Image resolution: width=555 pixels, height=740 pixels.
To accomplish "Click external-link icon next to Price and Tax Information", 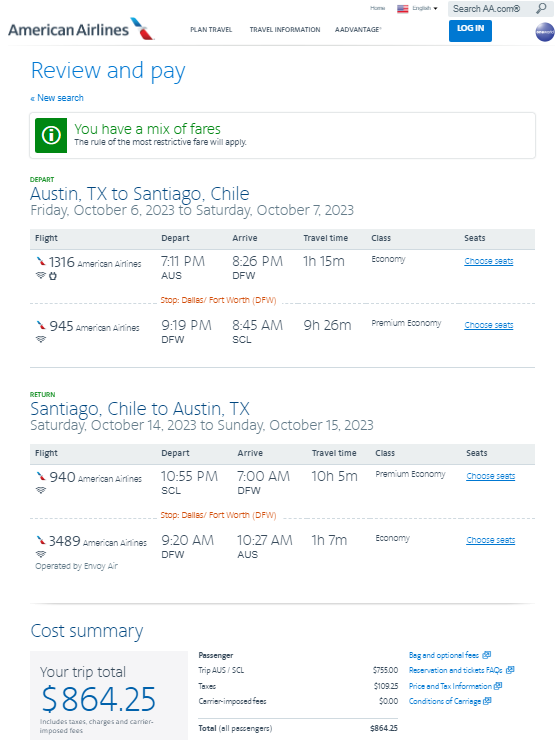I will point(498,686).
